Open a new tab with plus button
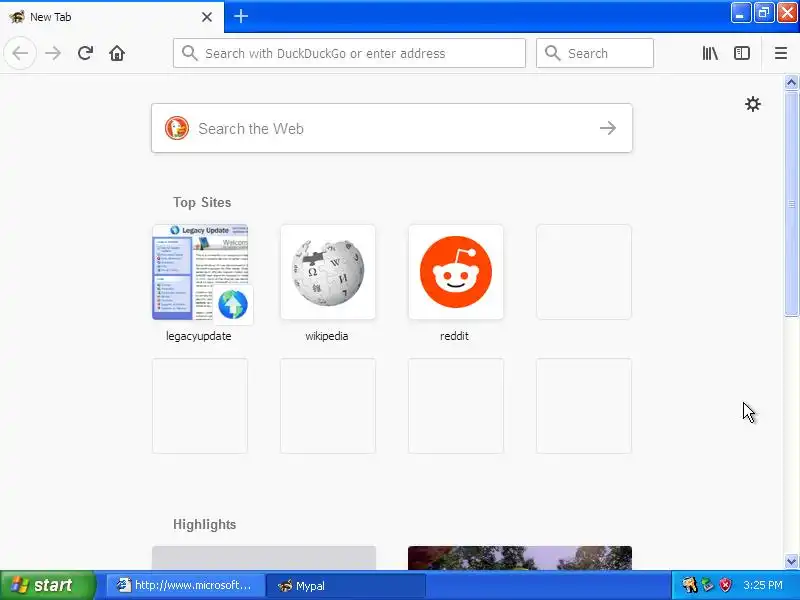Viewport: 800px width, 600px height. tap(241, 16)
